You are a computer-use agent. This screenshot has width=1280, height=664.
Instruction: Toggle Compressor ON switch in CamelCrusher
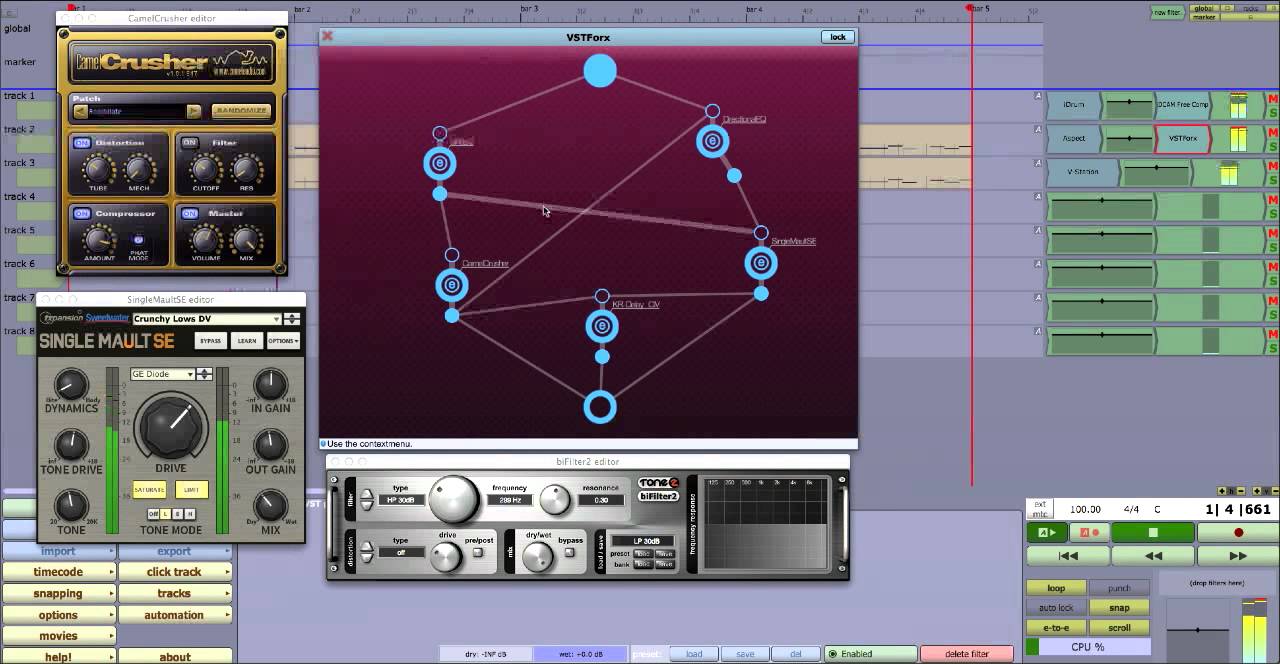[82, 213]
